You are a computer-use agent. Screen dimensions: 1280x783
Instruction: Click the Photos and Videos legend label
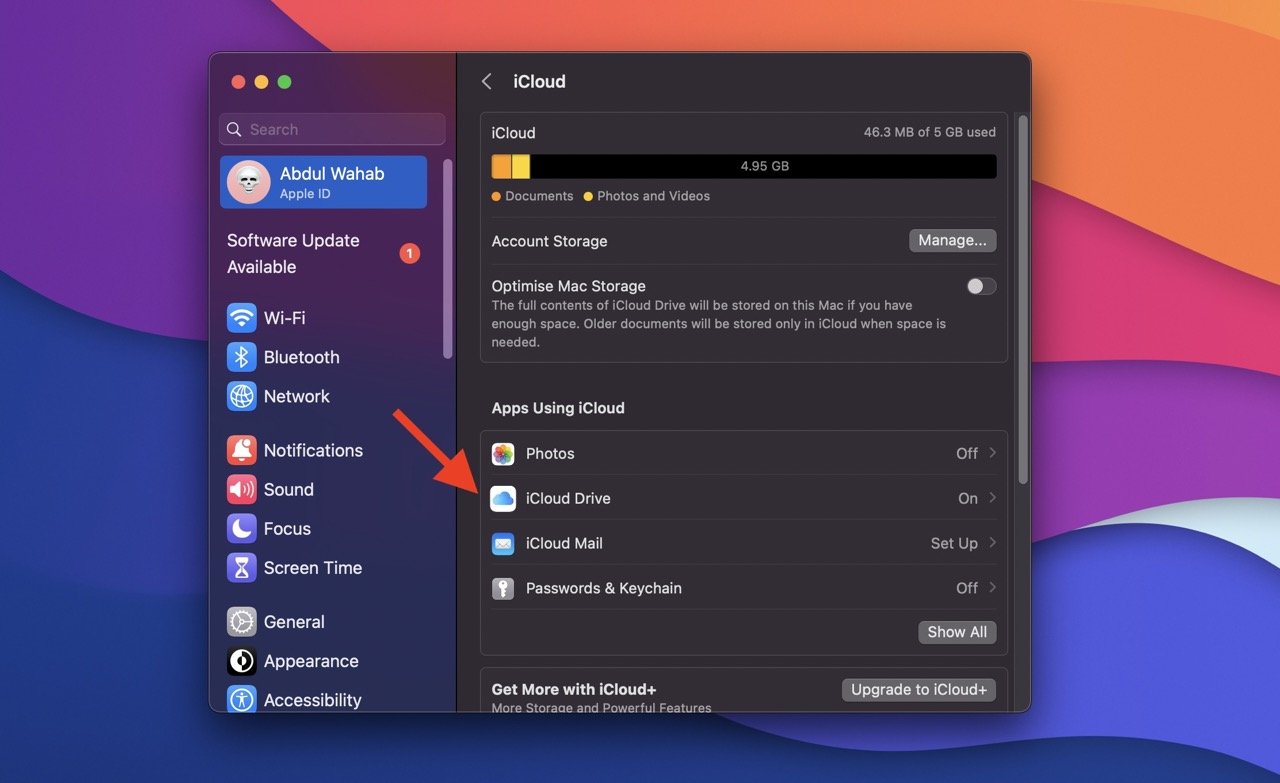pyautogui.click(x=653, y=196)
